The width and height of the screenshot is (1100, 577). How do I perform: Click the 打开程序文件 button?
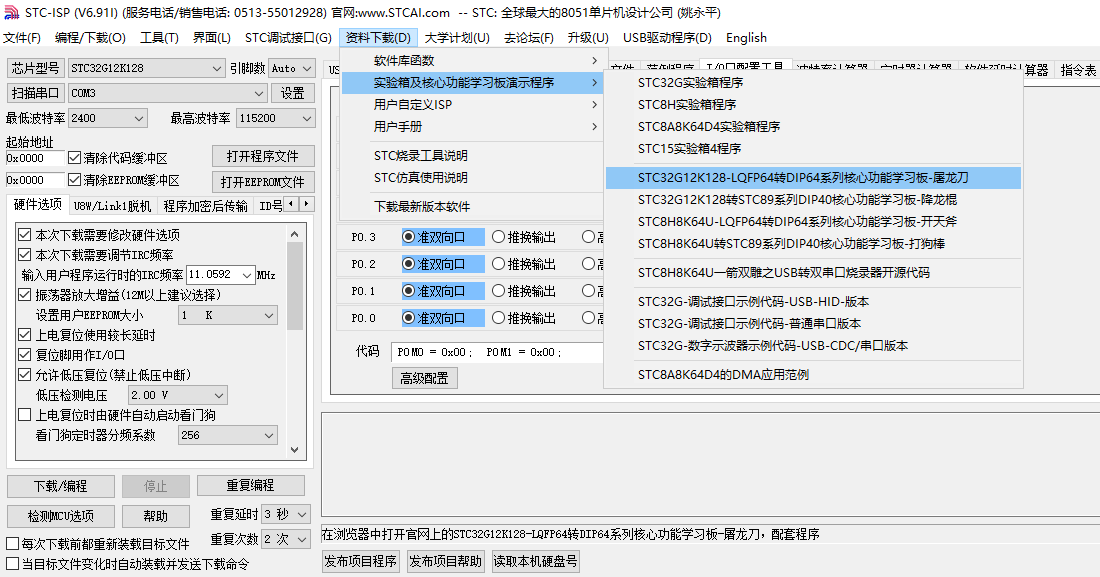[x=262, y=157]
